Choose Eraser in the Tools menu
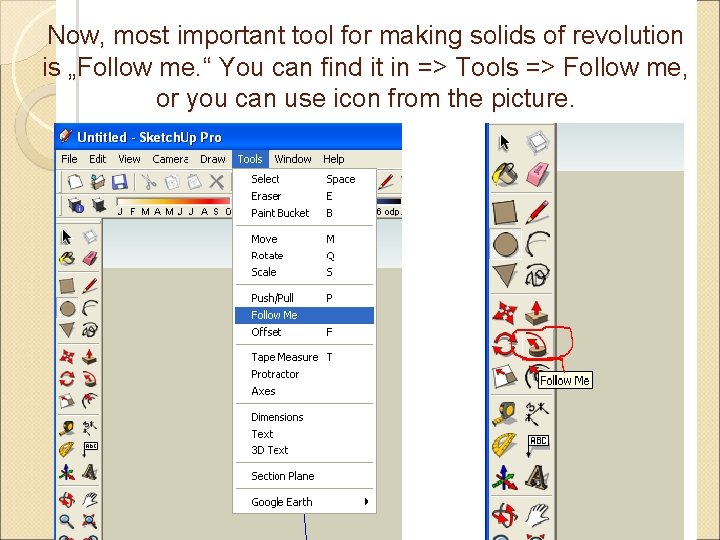This screenshot has height=540, width=720. 304,196
